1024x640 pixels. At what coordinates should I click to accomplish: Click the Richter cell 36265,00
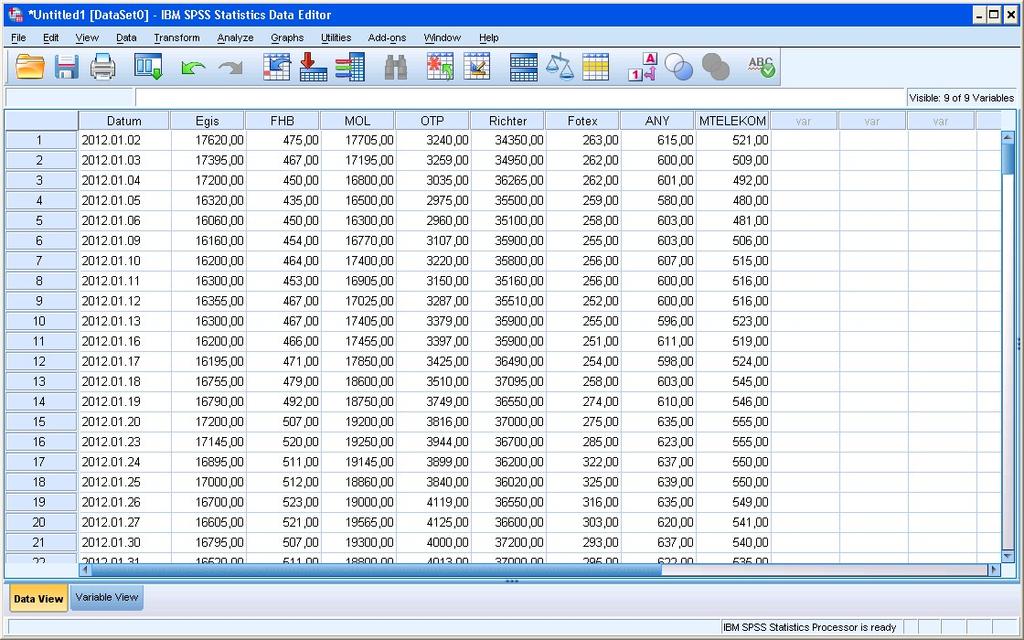509,180
